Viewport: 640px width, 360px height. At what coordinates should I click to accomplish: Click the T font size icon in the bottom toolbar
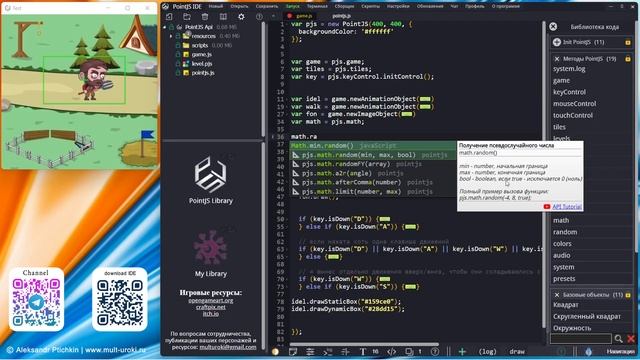pos(362,351)
